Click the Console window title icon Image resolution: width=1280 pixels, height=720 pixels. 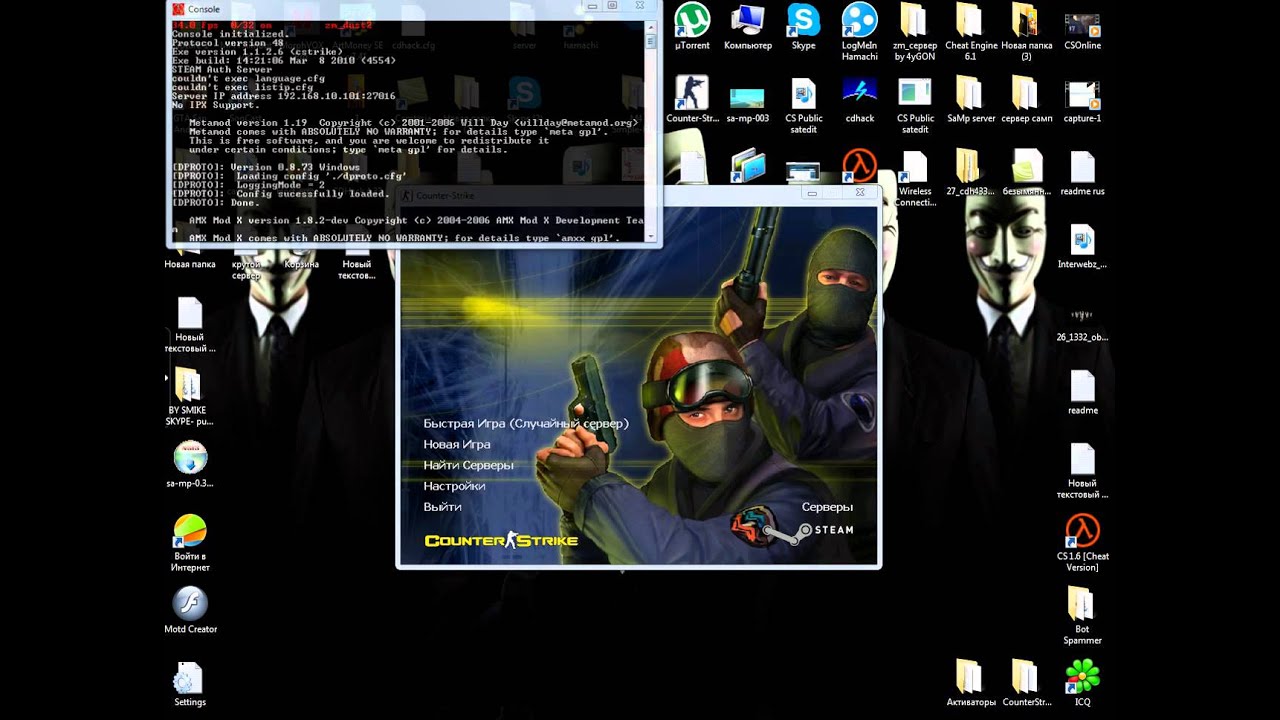(x=178, y=9)
